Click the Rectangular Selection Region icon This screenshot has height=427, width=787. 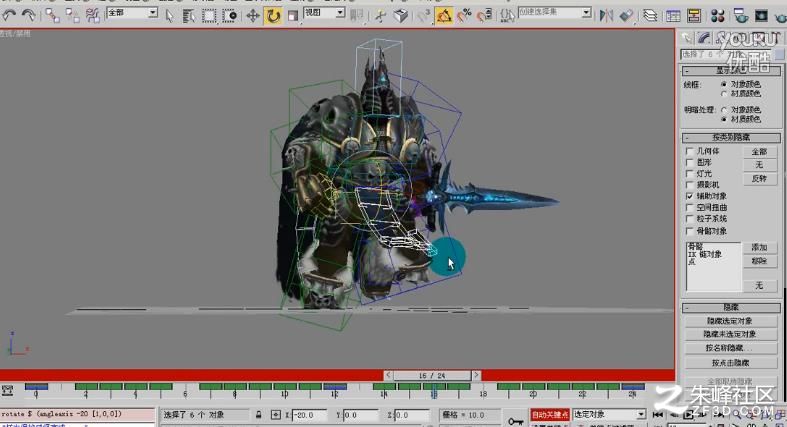pyautogui.click(x=209, y=16)
